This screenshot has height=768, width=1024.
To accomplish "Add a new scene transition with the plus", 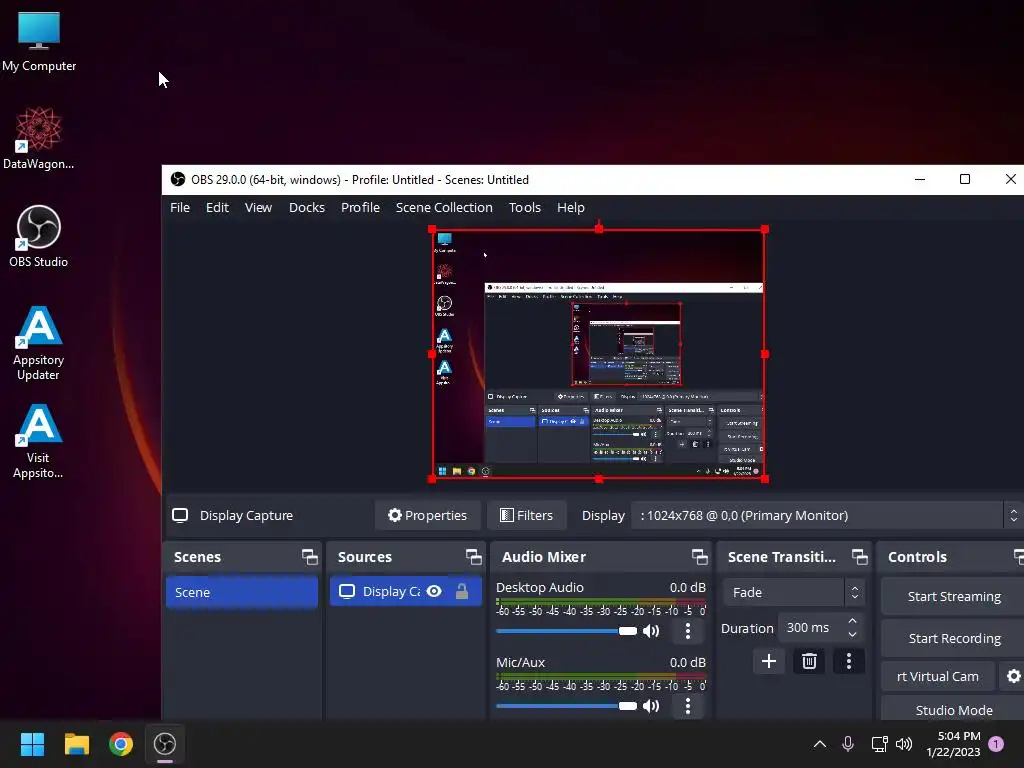I will point(769,662).
